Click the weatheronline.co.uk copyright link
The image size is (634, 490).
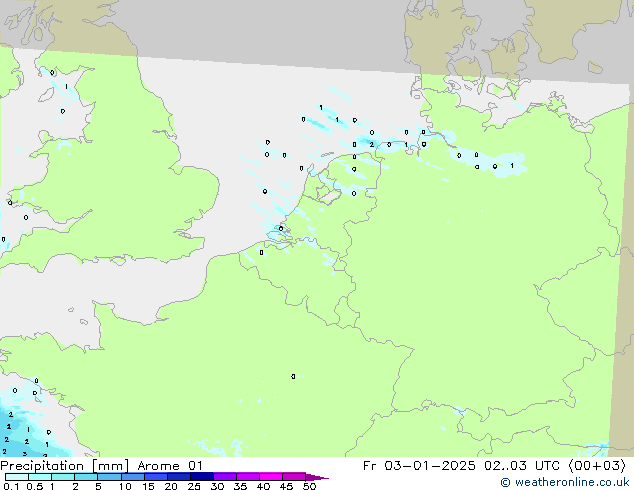[564, 482]
